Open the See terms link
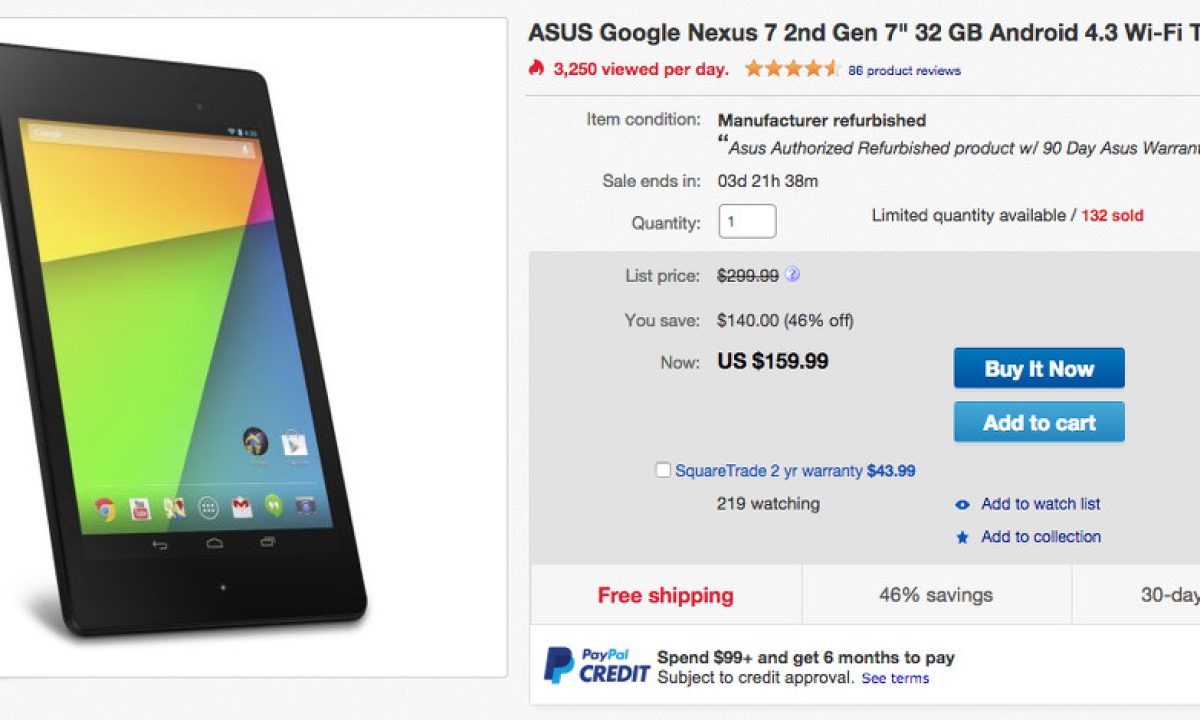 pos(895,678)
